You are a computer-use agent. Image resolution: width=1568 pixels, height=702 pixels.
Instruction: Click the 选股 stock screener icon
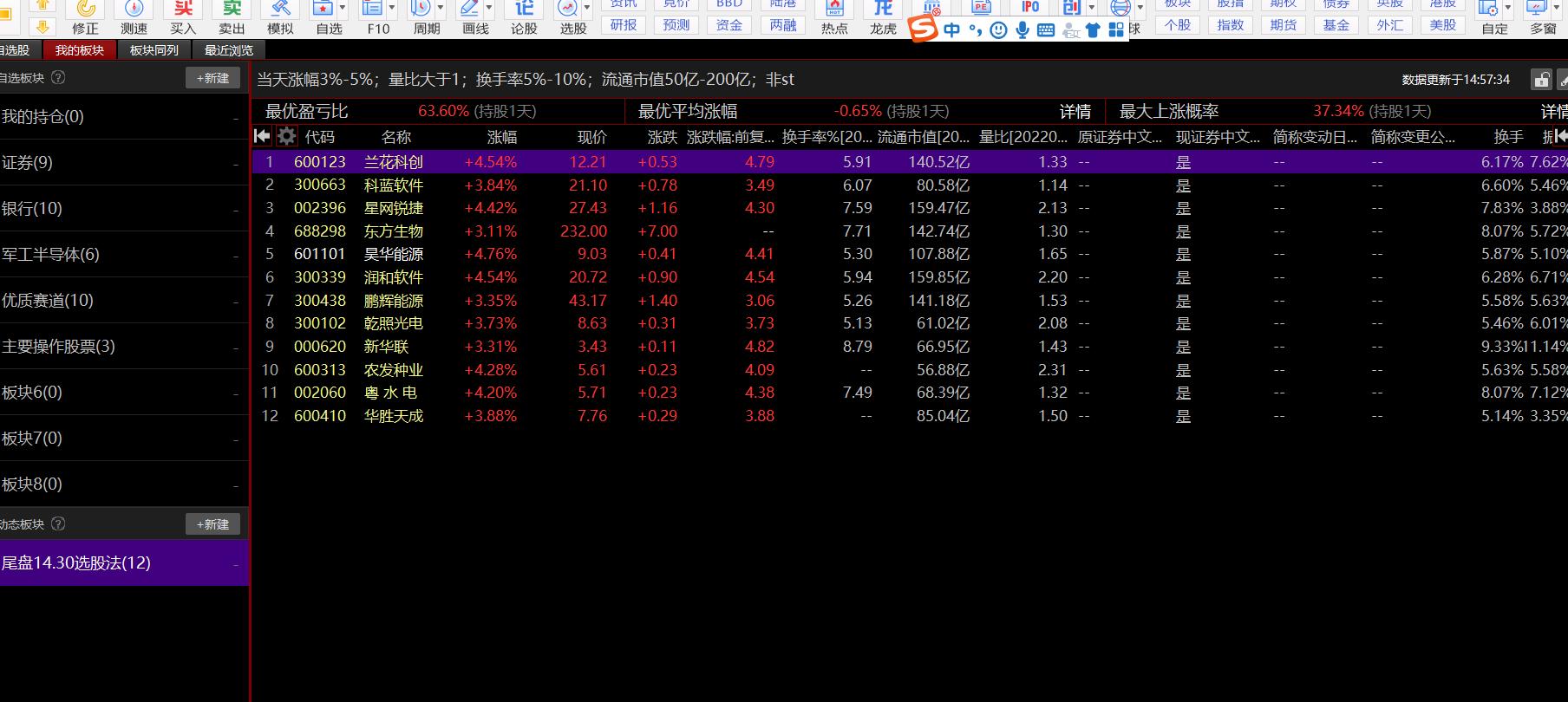[567, 10]
